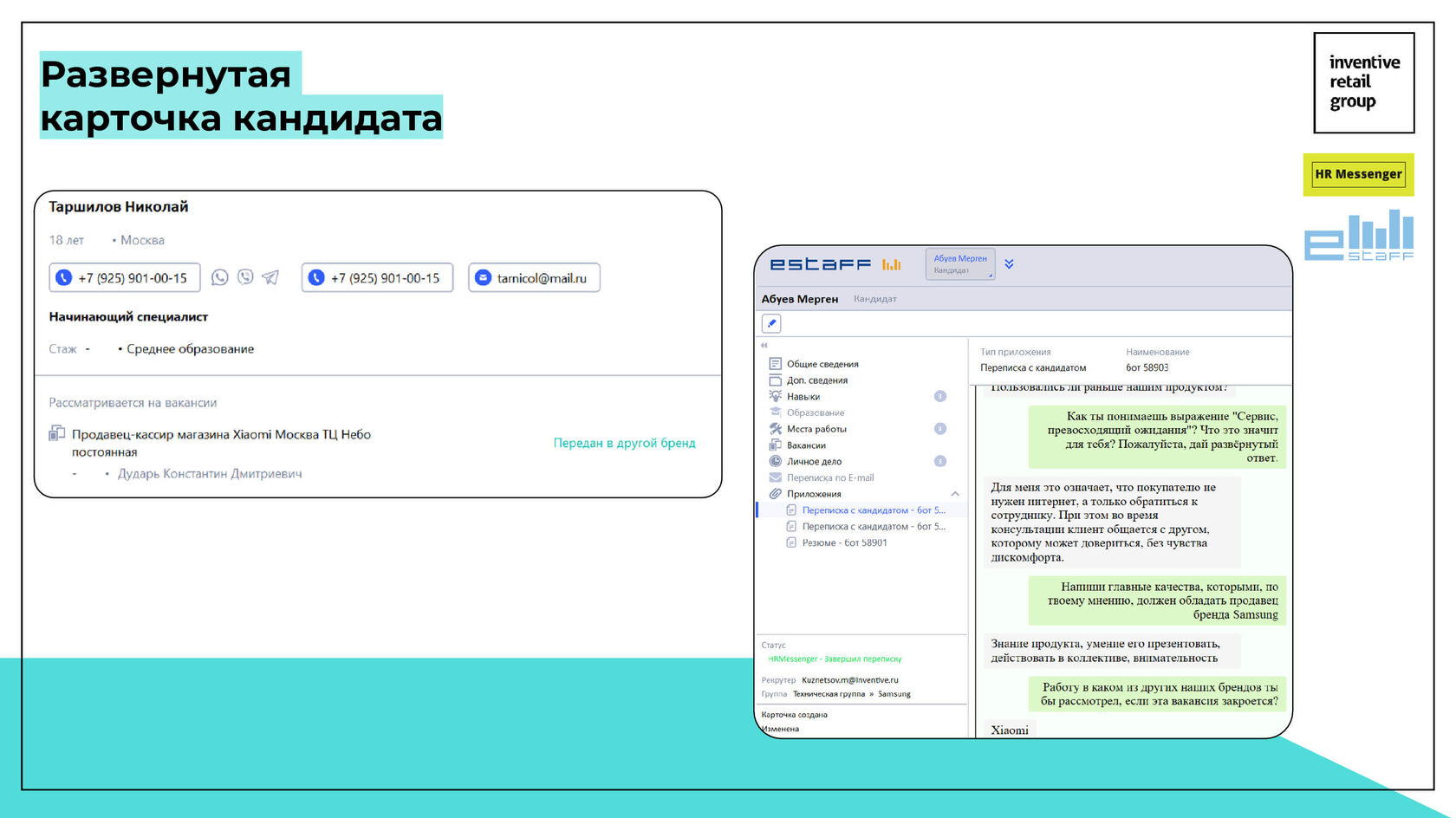Screen dimensions: 1456x818
Task: Click the 18 лет age text
Action: point(66,240)
